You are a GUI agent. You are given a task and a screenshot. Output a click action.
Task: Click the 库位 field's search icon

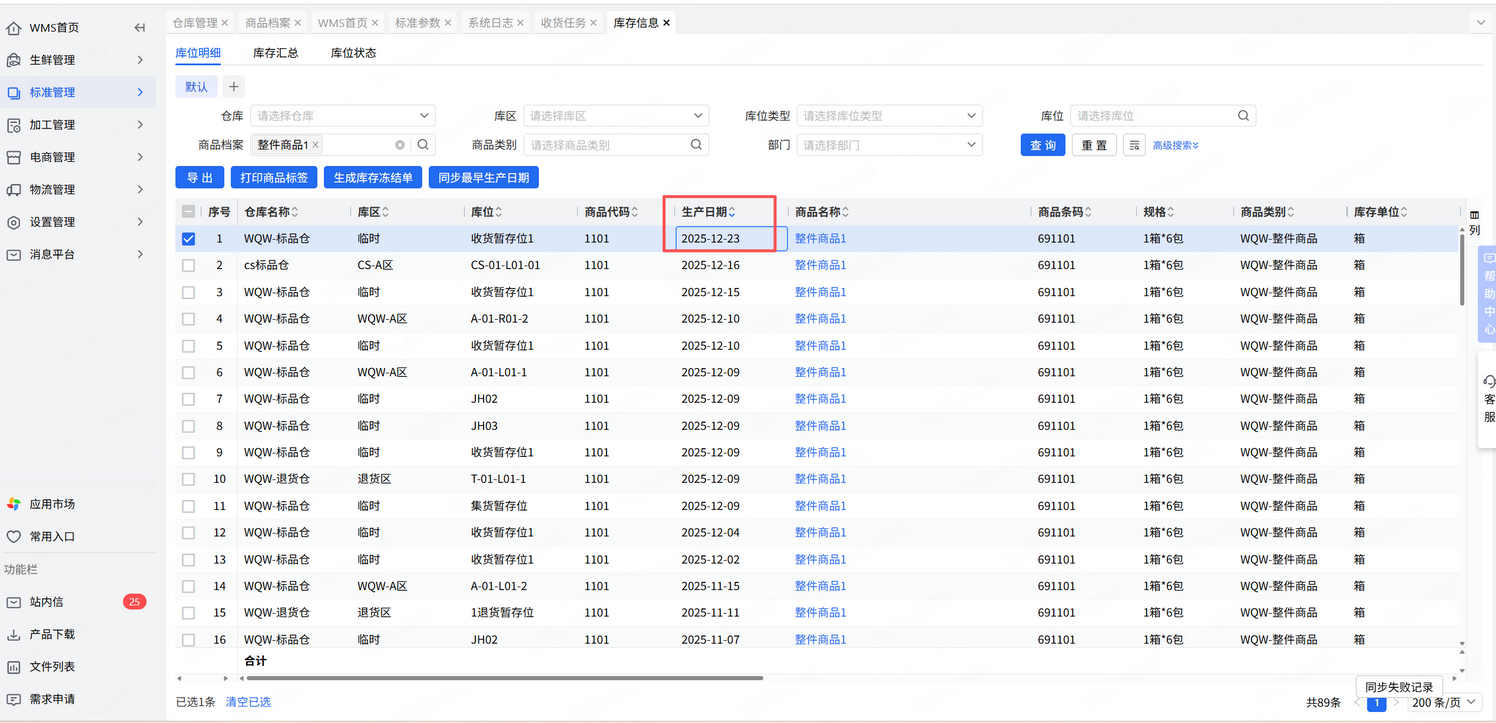click(1243, 116)
